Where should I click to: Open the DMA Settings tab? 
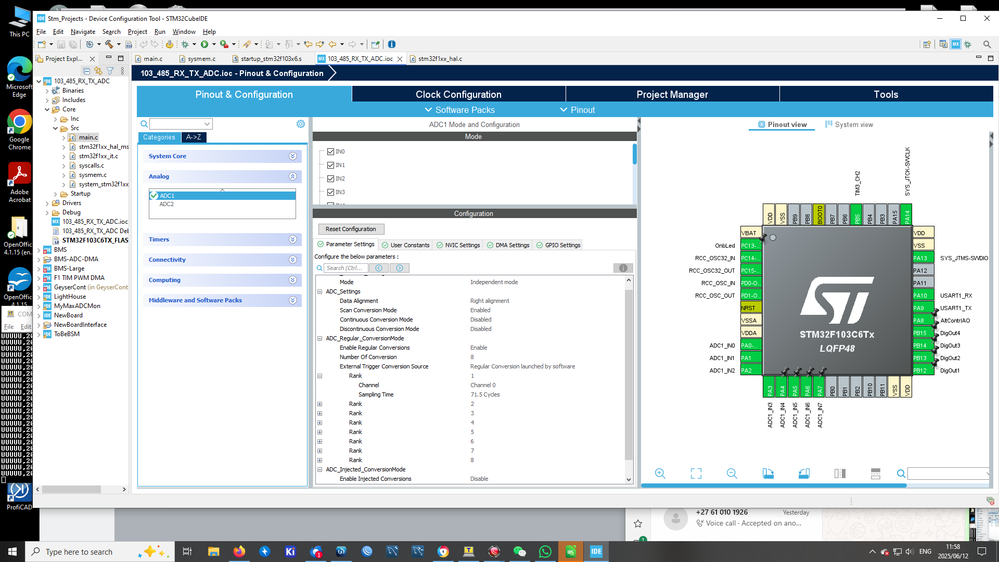(508, 245)
